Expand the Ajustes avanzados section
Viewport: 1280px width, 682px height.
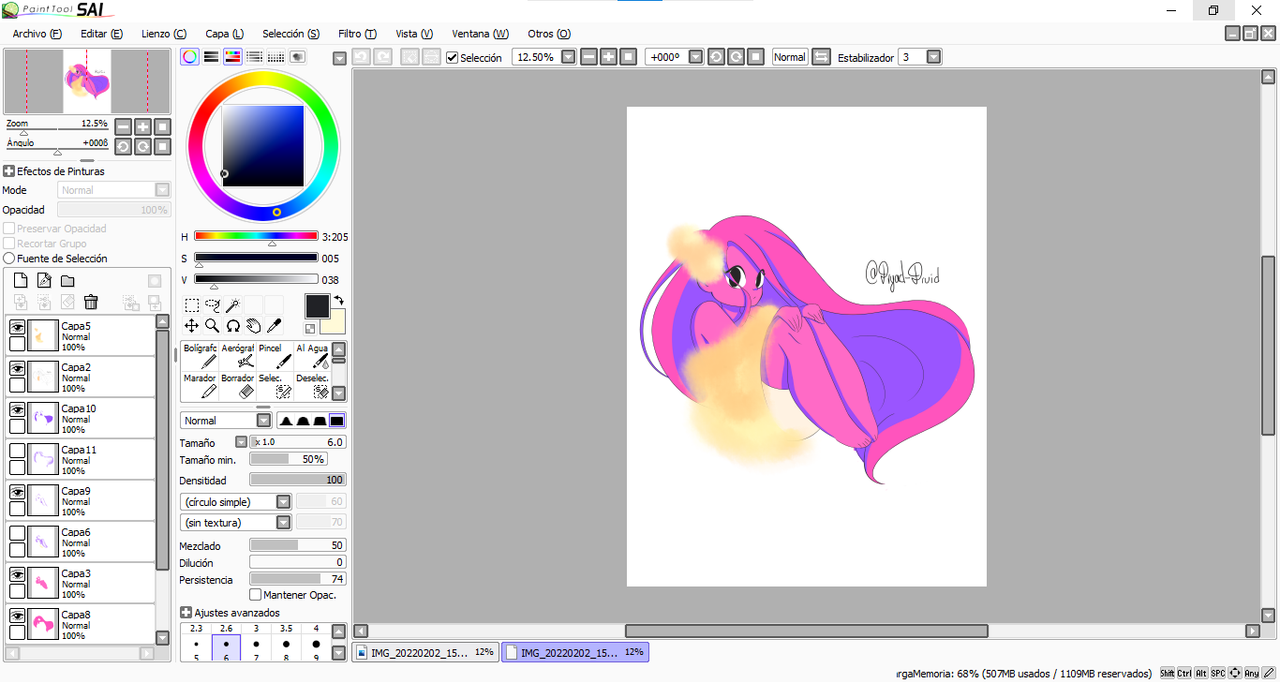[186, 612]
